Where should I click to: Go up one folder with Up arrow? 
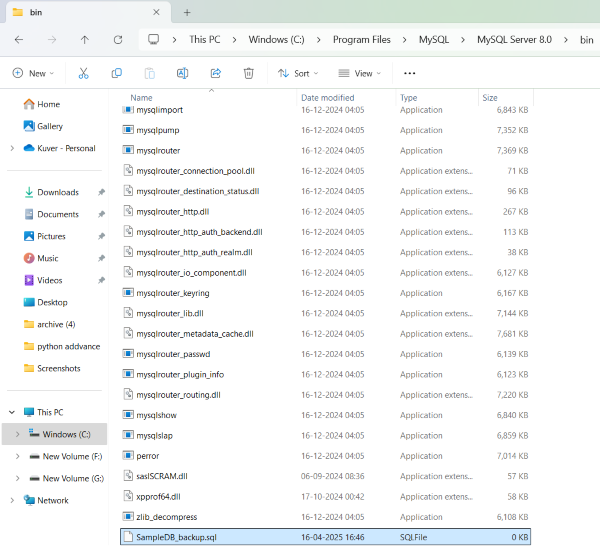[84, 40]
